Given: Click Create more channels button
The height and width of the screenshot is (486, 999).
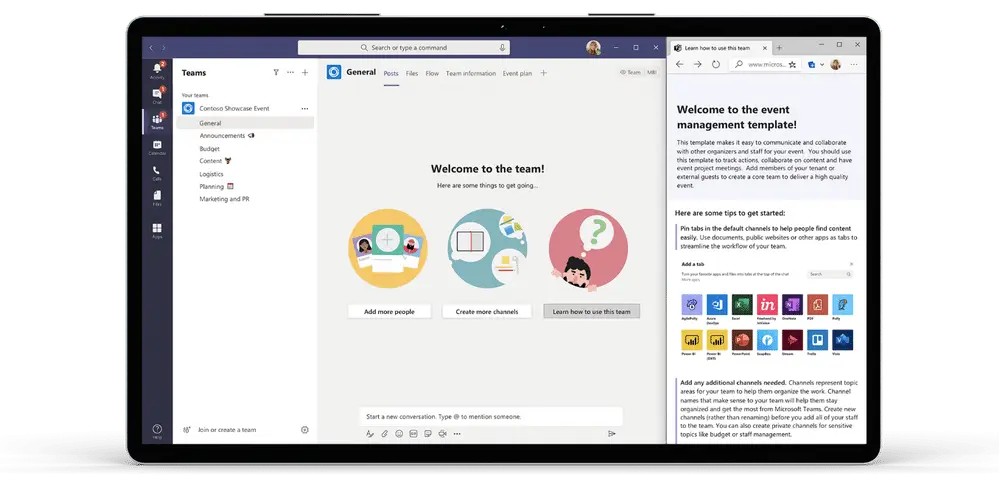Looking at the screenshot, I should coord(487,311).
